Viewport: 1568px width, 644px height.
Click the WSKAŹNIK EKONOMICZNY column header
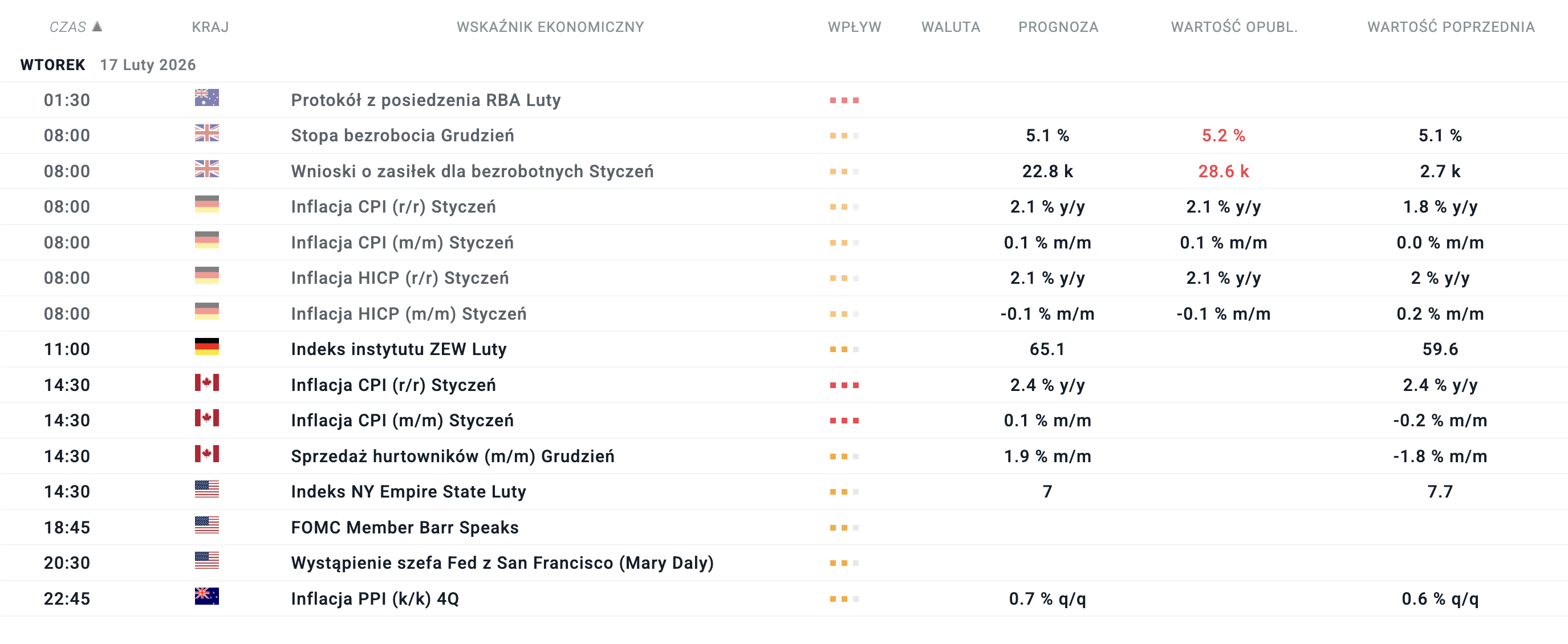pyautogui.click(x=550, y=27)
